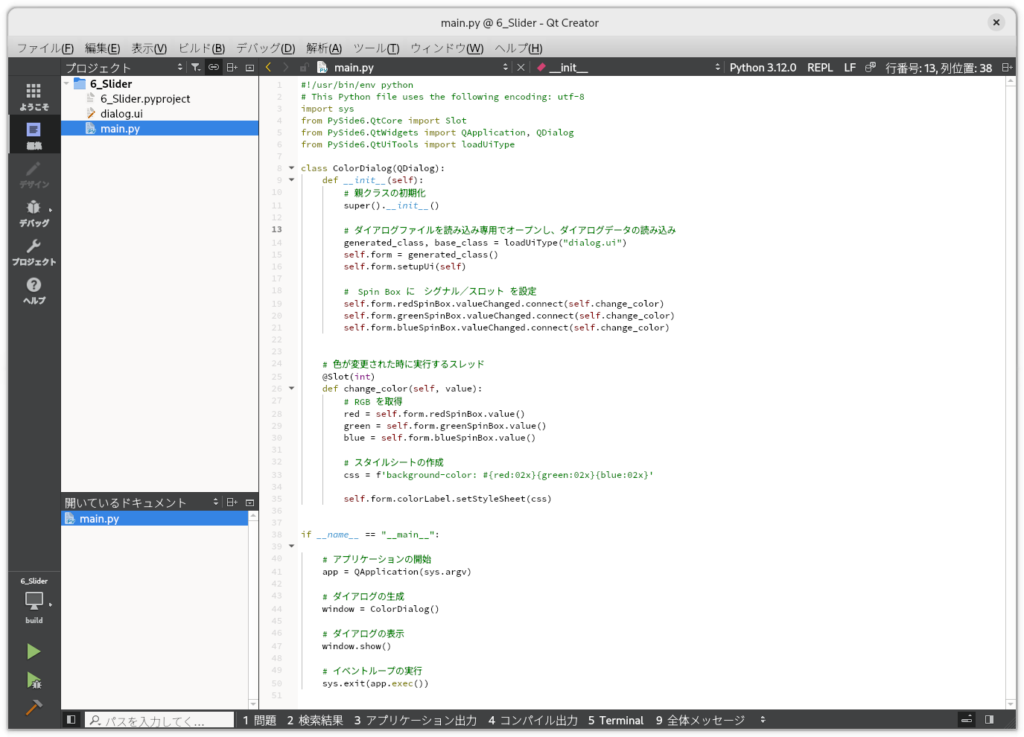Open the ビルド(B) menu
This screenshot has width=1024, height=737.
[x=201, y=48]
